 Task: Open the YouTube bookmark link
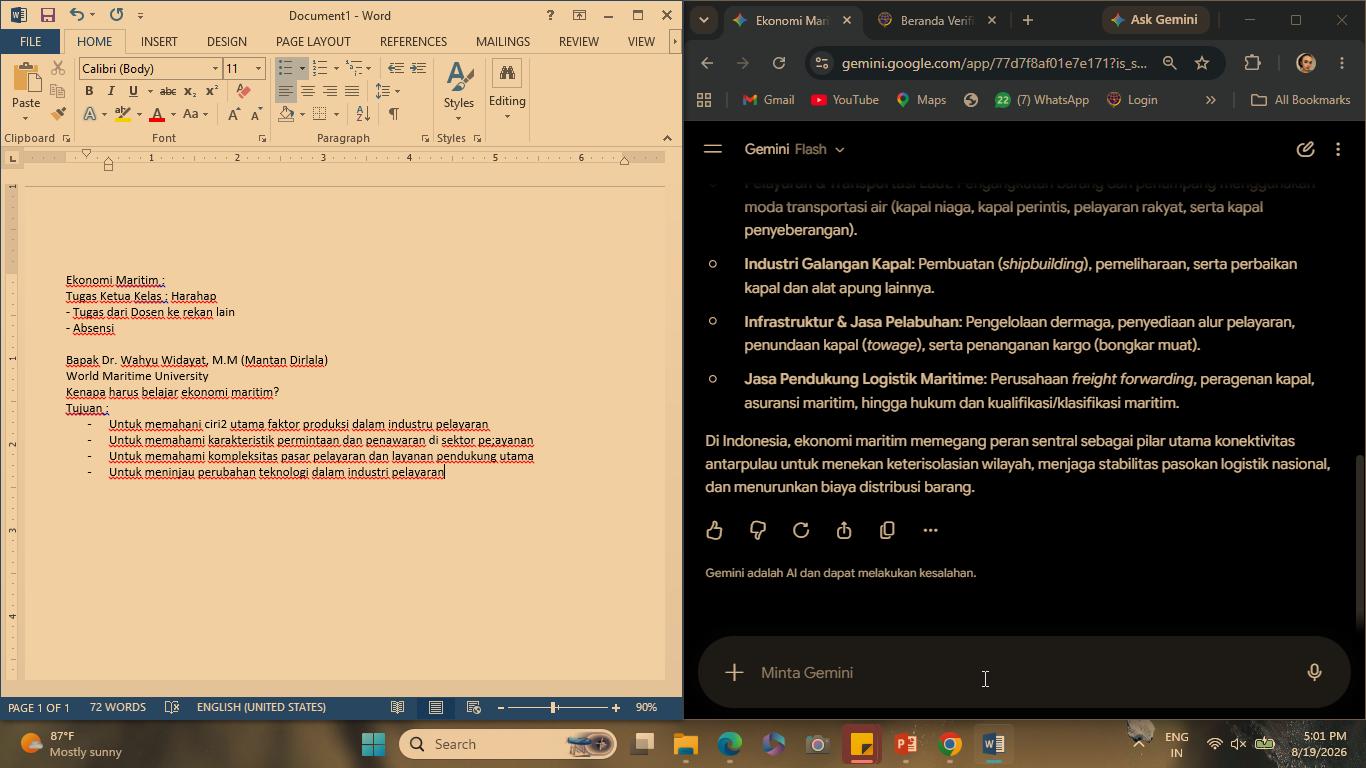coord(844,100)
